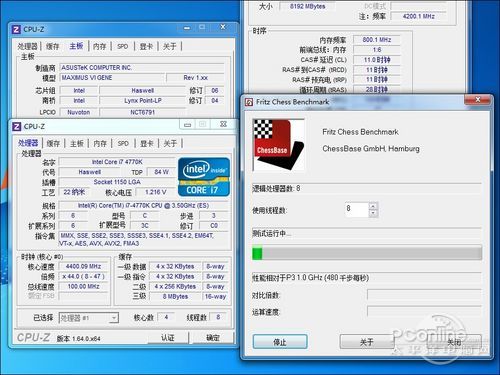Close the back CPU-Z mainboard window
Image resolution: width=500 pixels, height=375 pixels.
coord(223,27)
